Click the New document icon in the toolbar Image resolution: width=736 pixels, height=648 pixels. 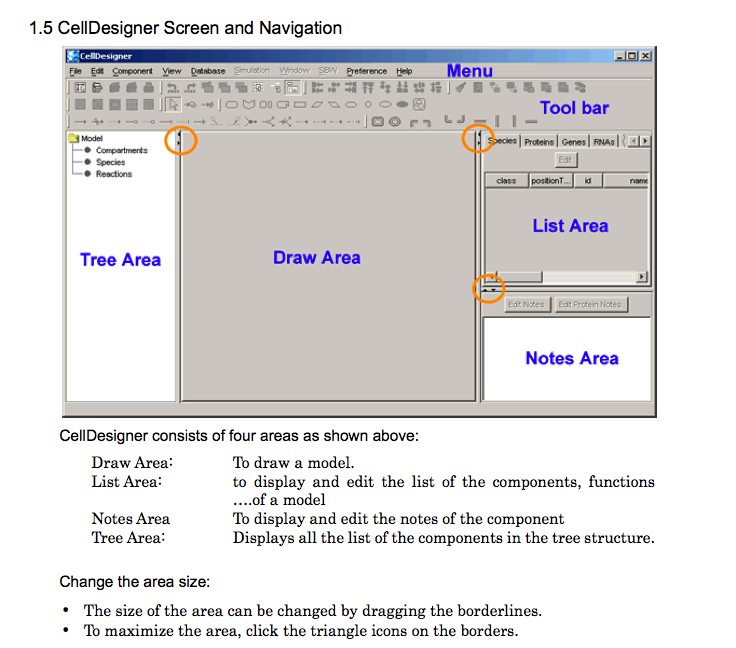78,88
